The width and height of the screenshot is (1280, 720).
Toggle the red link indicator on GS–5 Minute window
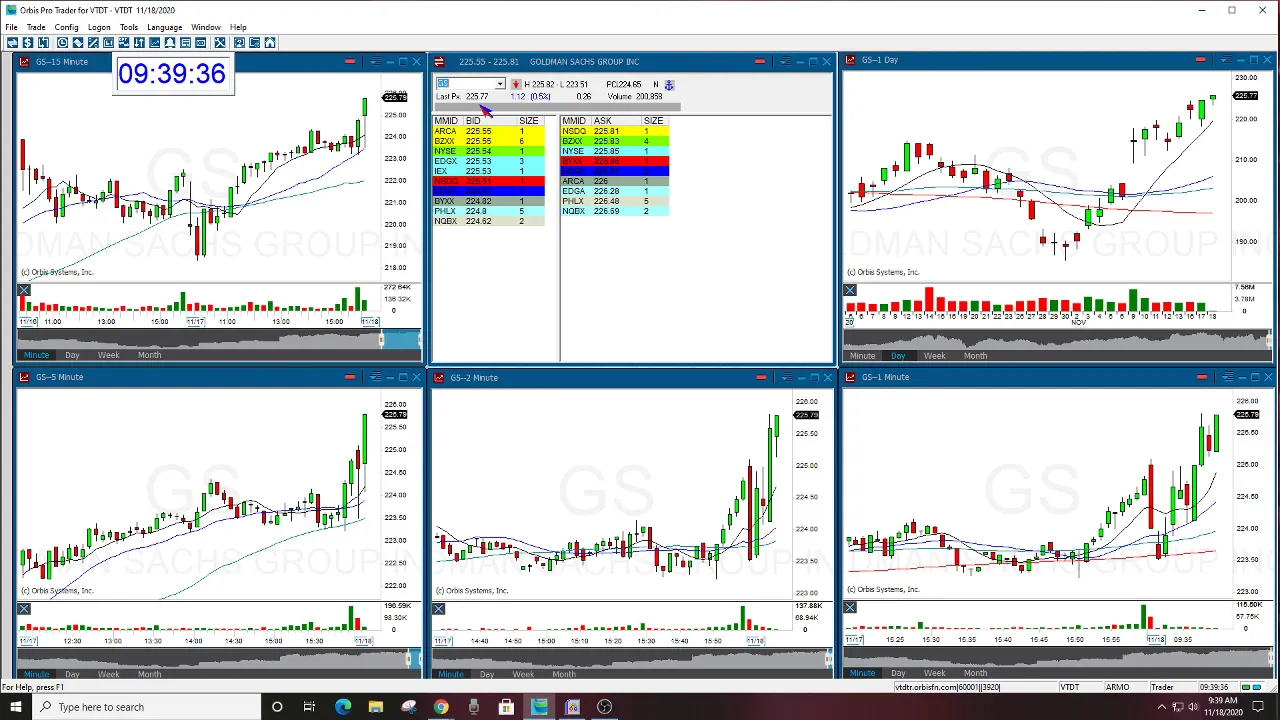[350, 377]
